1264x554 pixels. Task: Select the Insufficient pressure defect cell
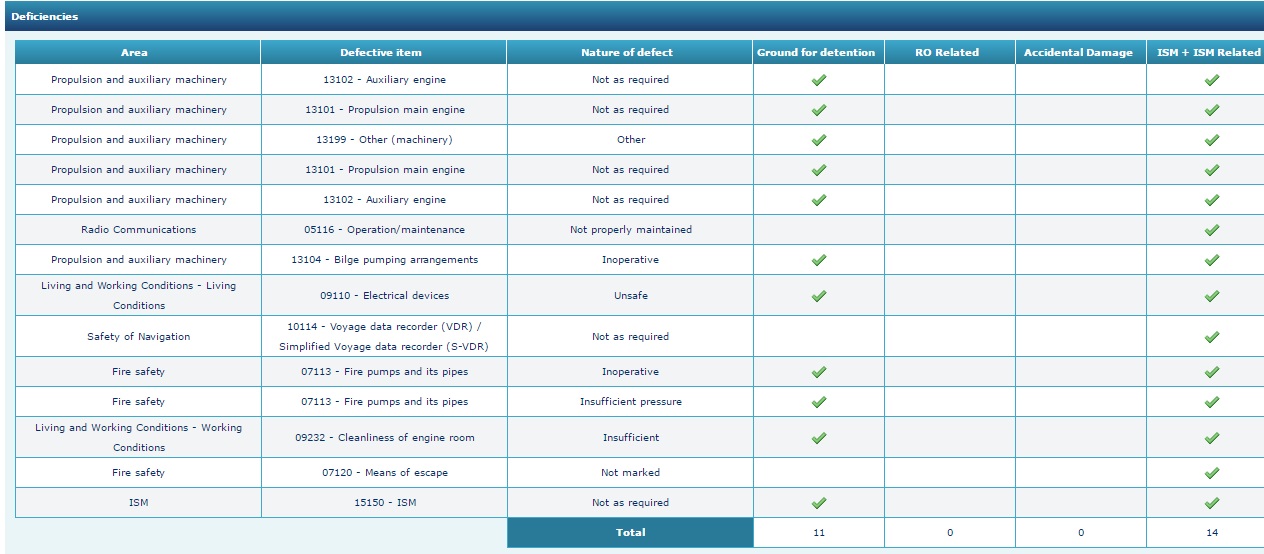tap(630, 402)
